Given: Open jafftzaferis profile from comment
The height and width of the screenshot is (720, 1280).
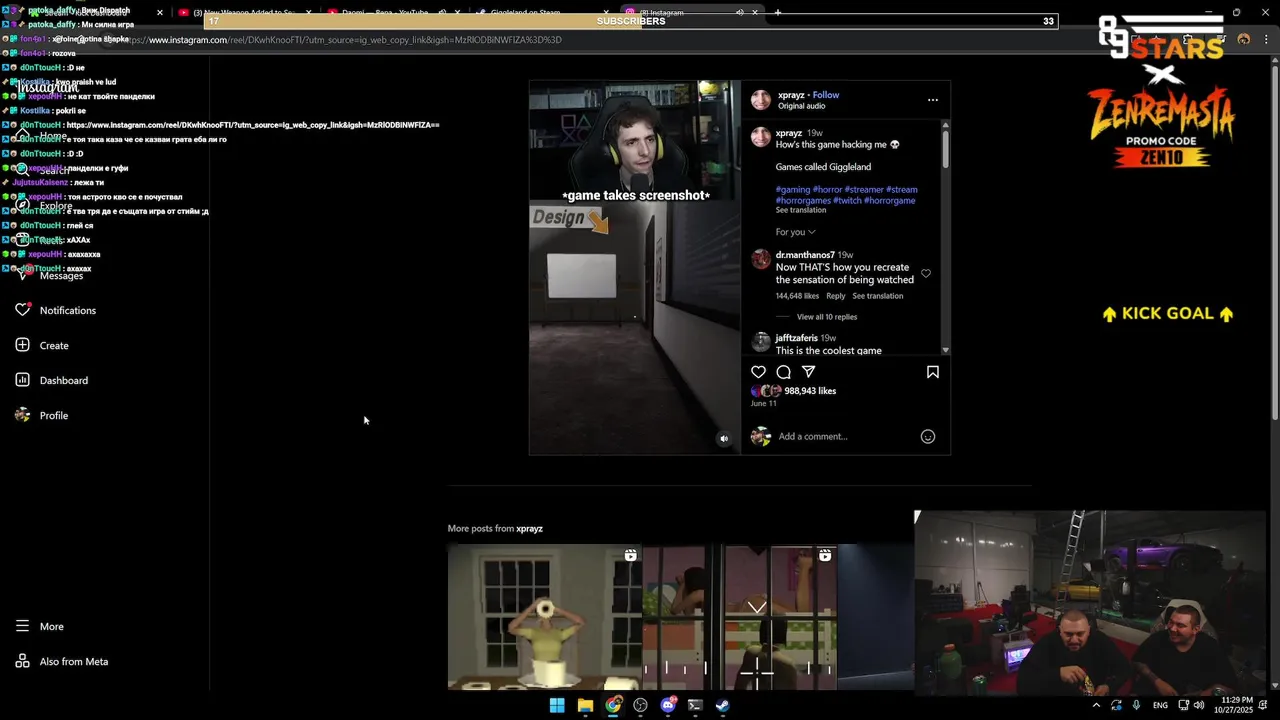Looking at the screenshot, I should coord(797,338).
